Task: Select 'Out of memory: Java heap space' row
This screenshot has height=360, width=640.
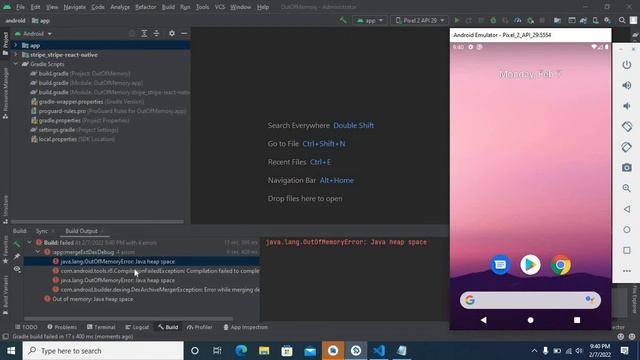Action: (x=89, y=299)
